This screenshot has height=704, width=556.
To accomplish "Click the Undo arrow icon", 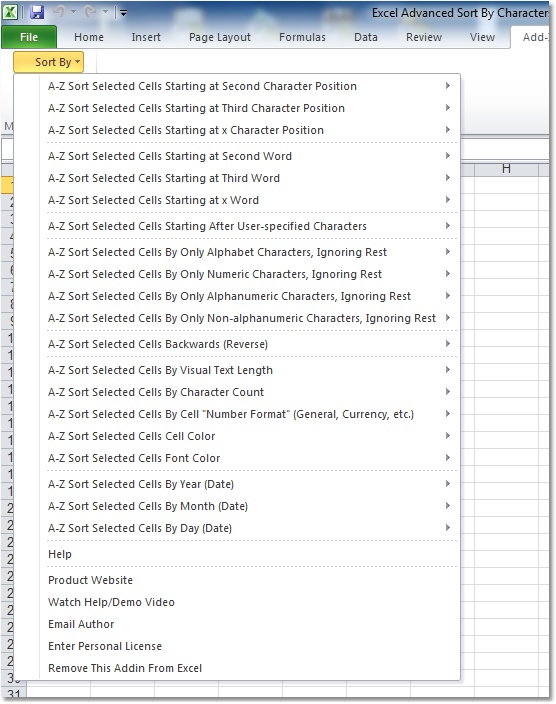I will click(x=59, y=12).
